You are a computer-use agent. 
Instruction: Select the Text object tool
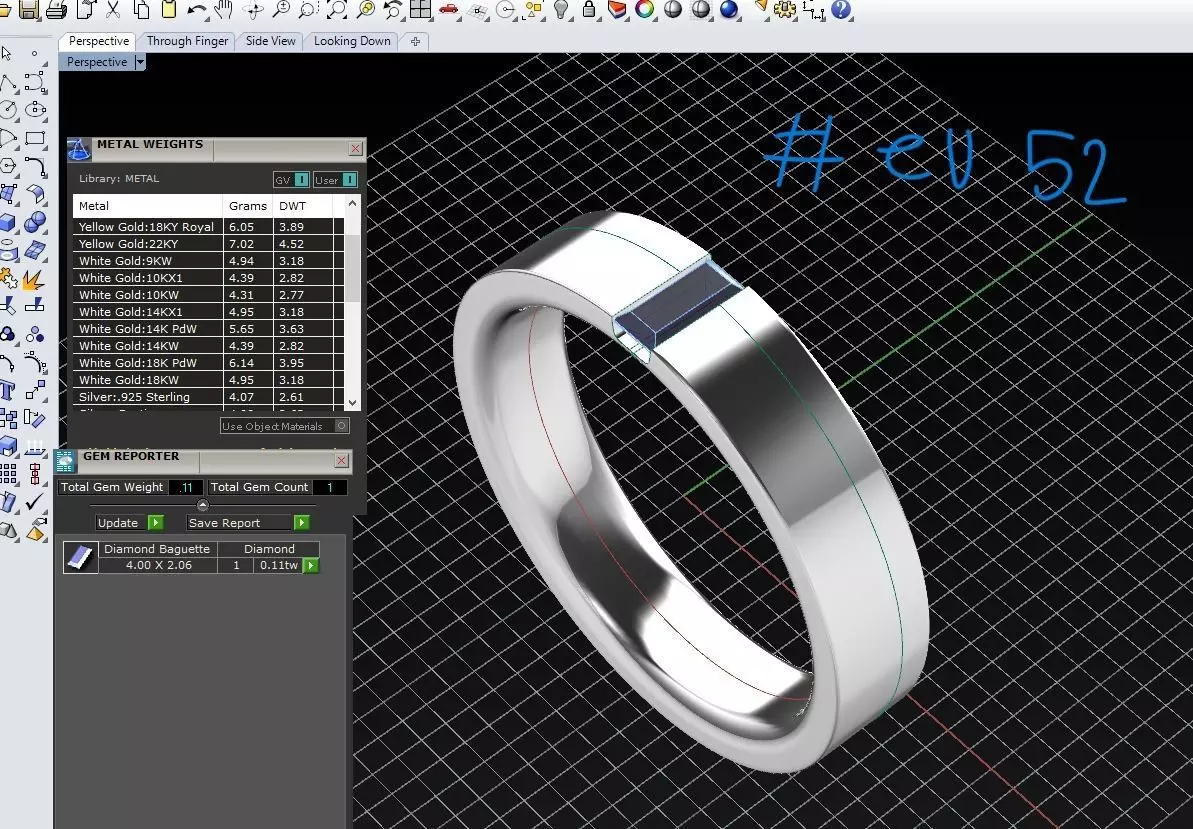point(8,391)
